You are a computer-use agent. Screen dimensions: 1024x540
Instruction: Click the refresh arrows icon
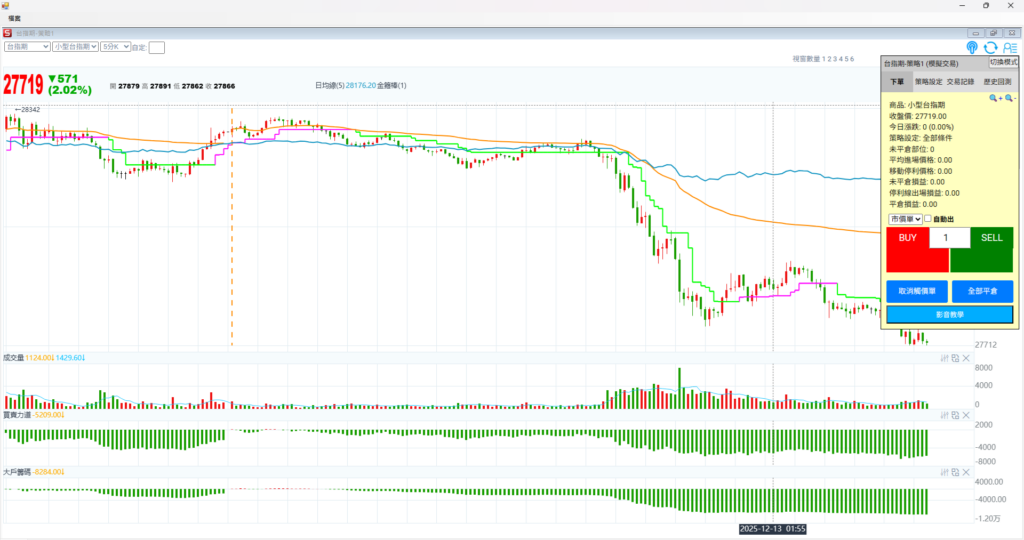click(990, 47)
